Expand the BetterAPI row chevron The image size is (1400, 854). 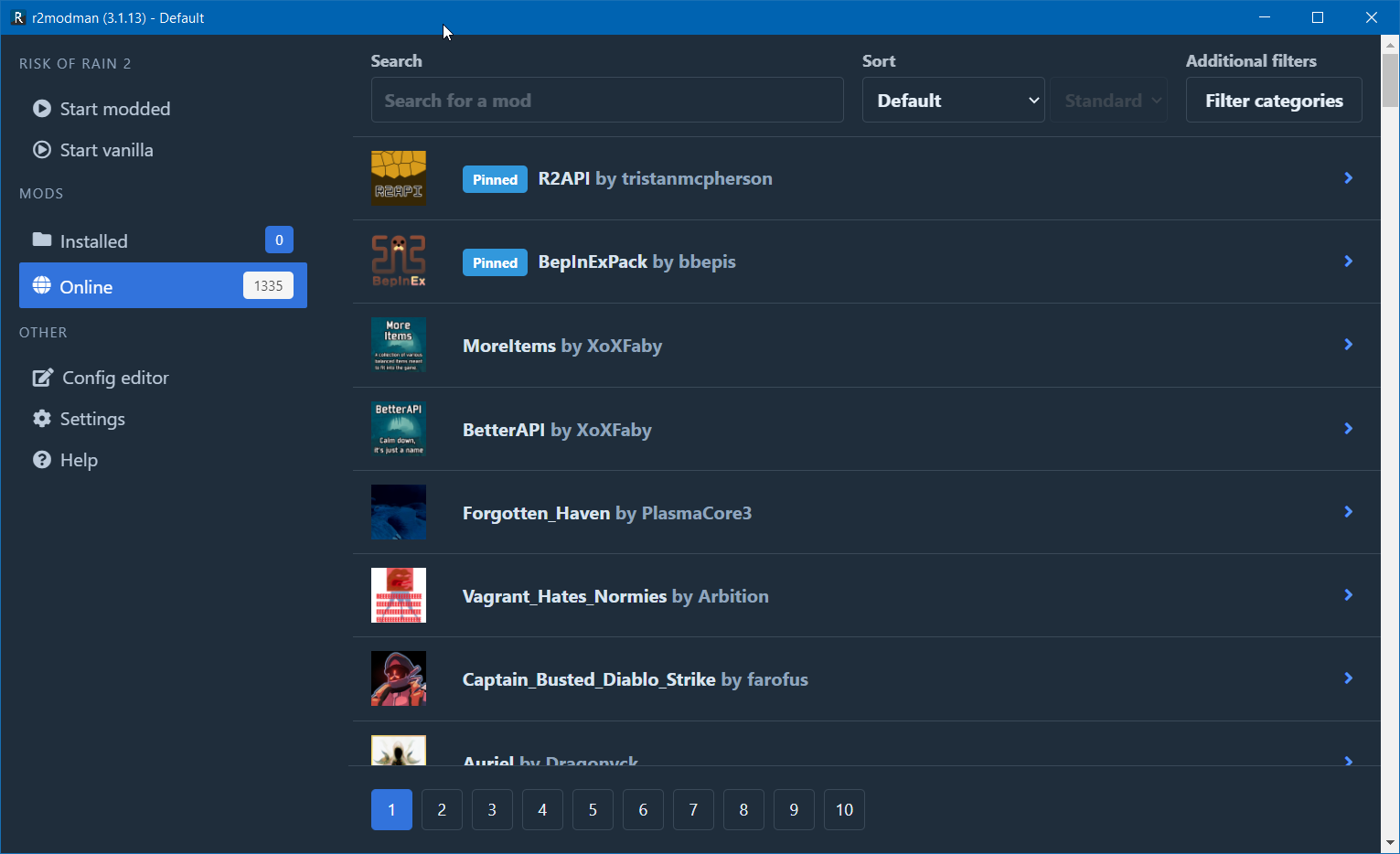click(1349, 429)
